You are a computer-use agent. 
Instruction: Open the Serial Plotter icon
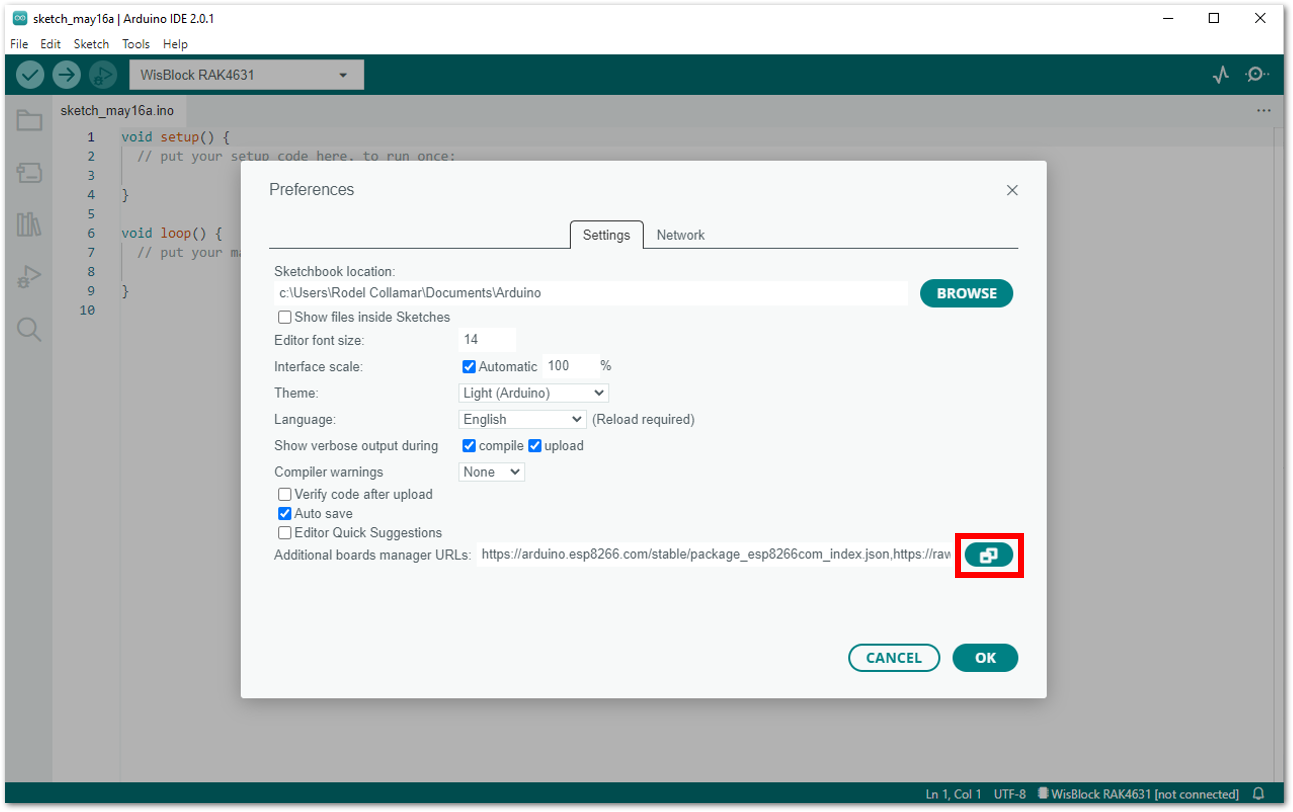click(1221, 75)
